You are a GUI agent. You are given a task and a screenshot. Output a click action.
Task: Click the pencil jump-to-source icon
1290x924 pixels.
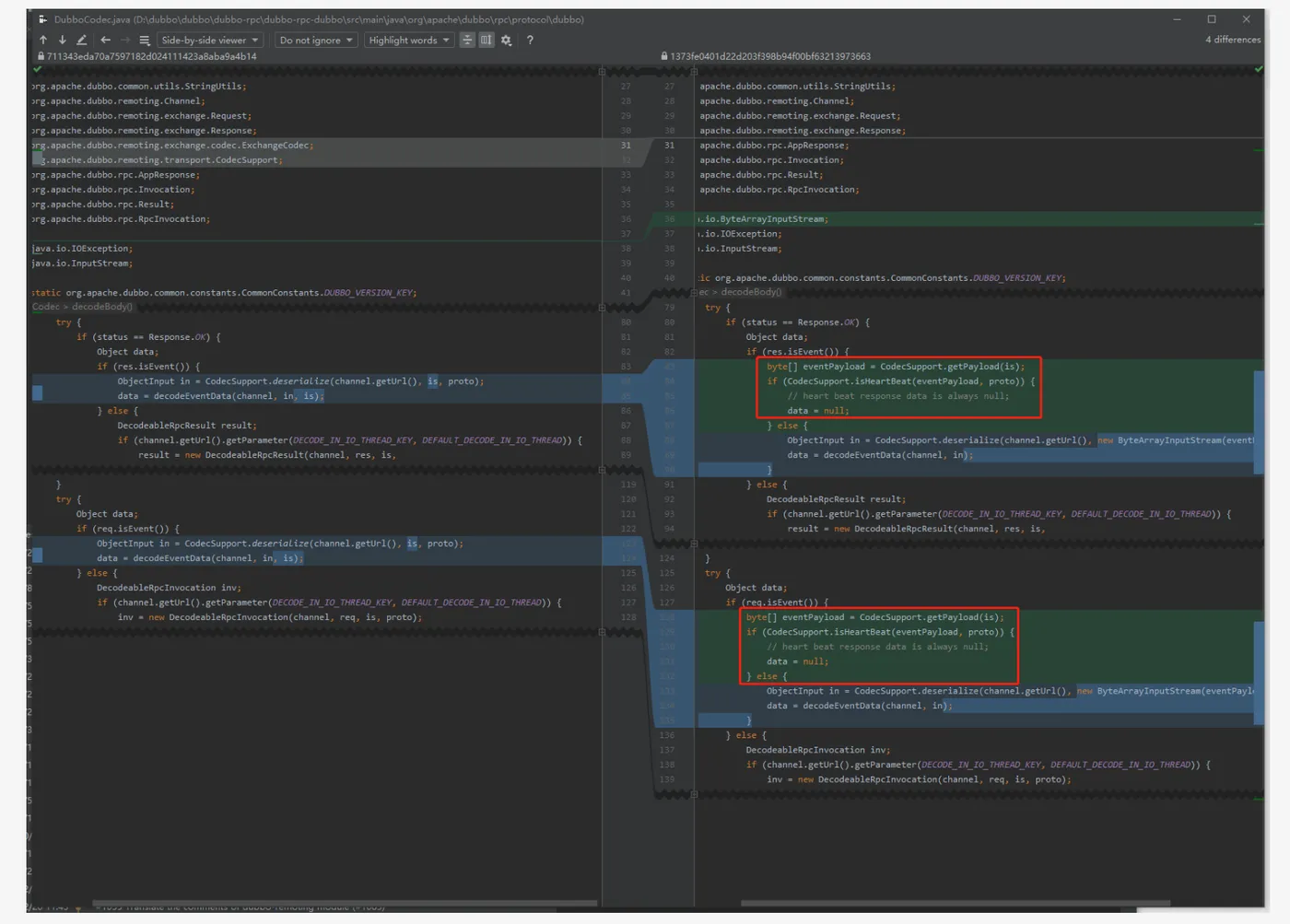pos(81,40)
